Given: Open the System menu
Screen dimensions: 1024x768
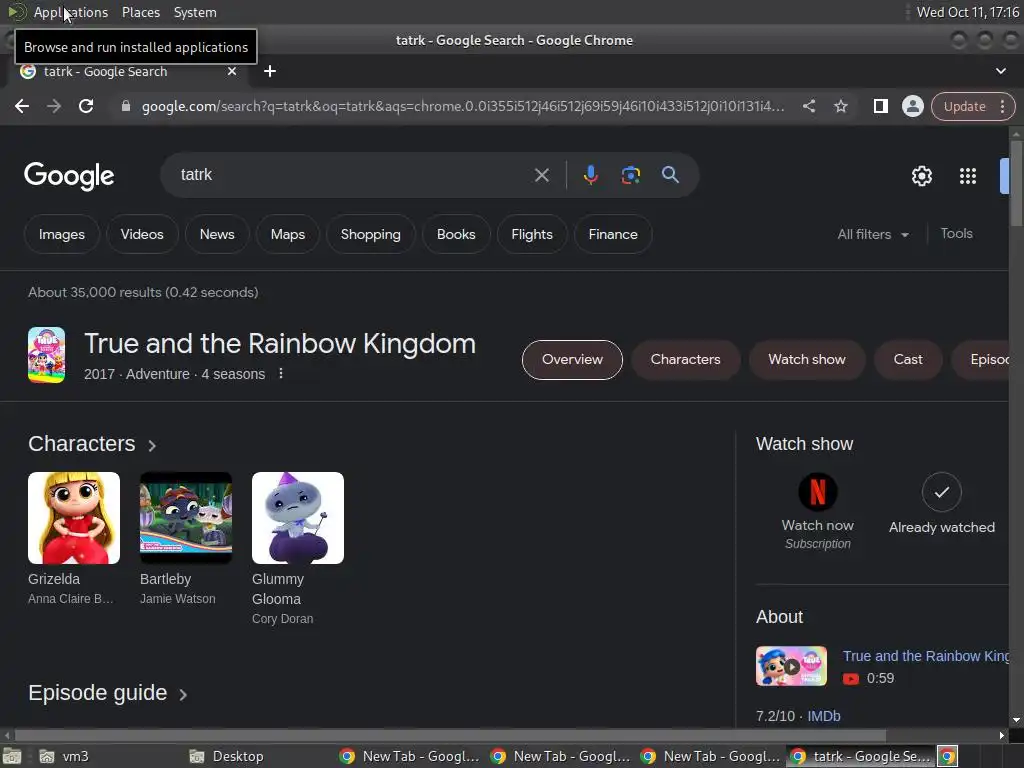Looking at the screenshot, I should (195, 12).
